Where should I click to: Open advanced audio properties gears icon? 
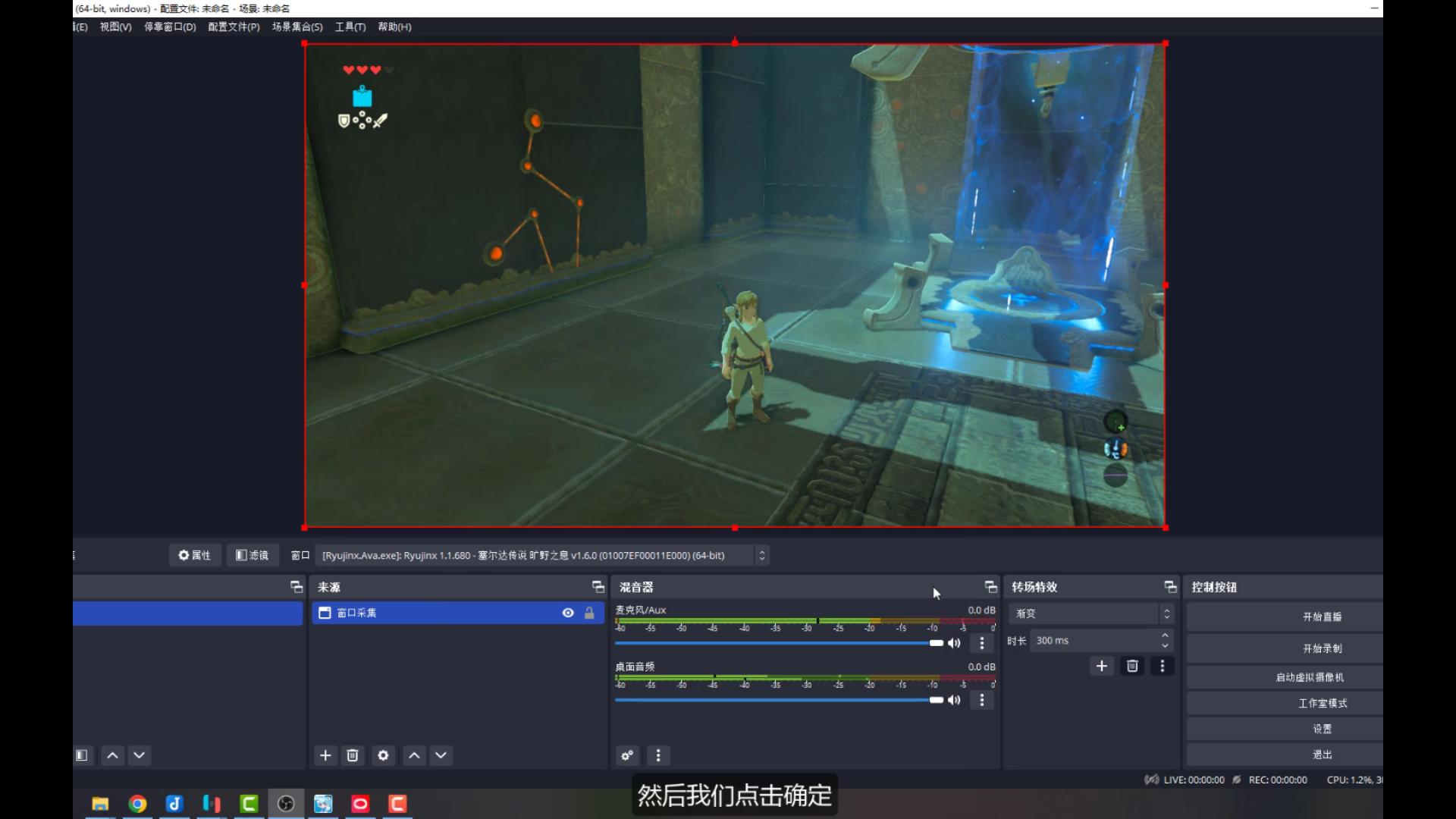tap(627, 755)
